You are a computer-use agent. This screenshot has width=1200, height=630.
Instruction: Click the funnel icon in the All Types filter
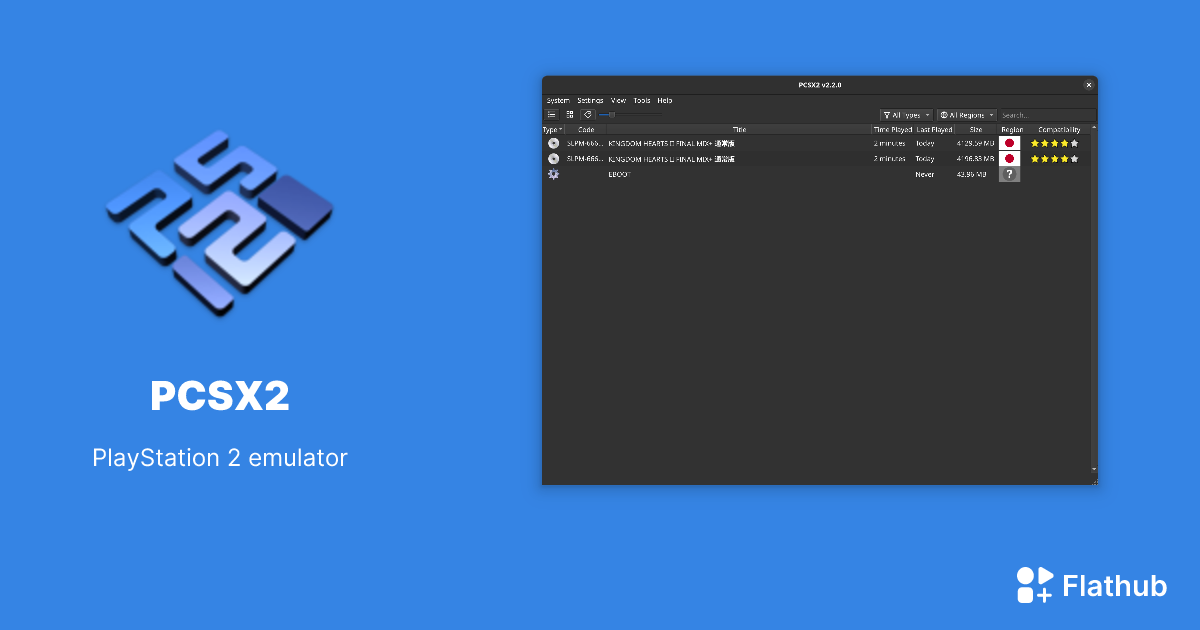click(x=886, y=115)
